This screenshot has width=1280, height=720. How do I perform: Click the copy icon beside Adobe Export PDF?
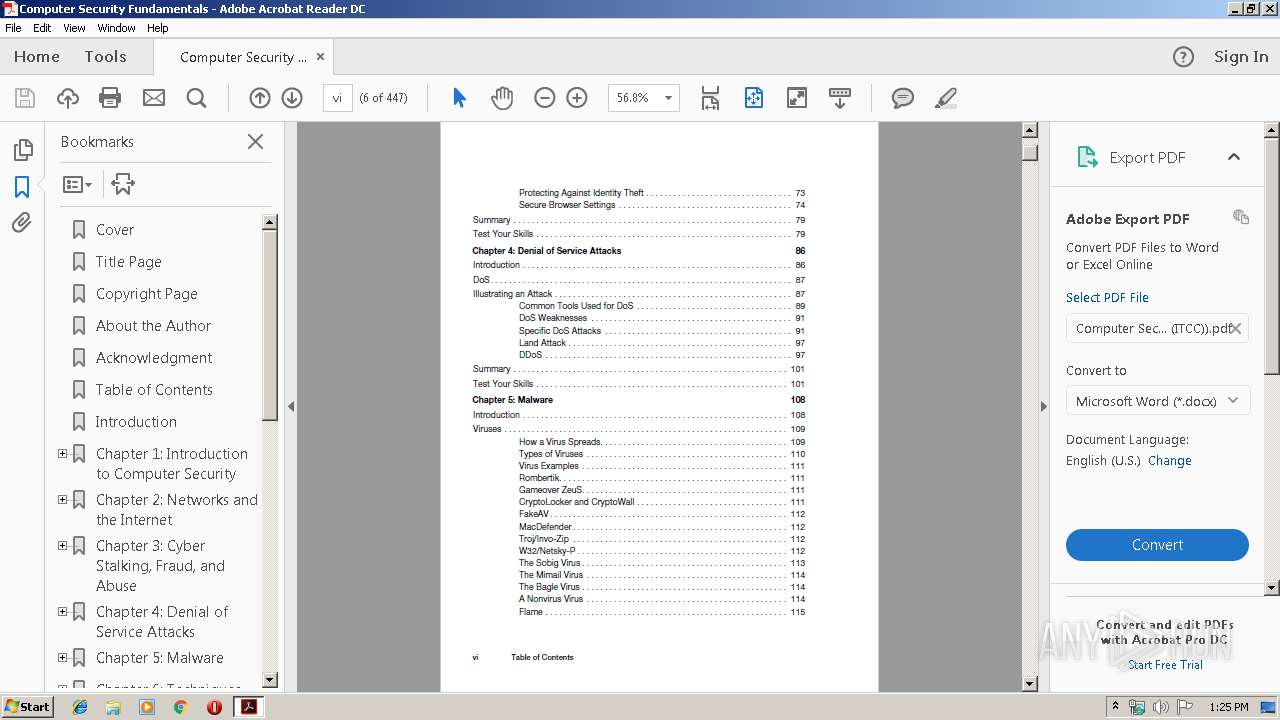(x=1241, y=217)
